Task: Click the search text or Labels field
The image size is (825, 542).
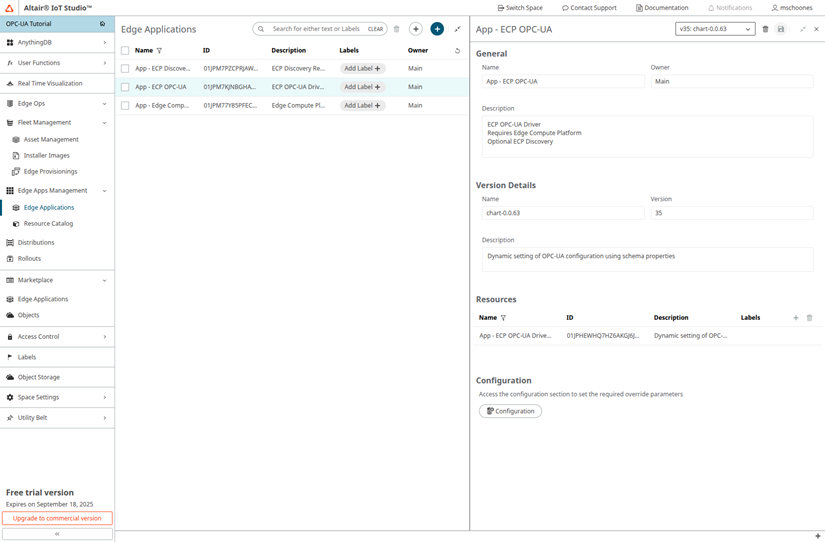Action: click(316, 29)
